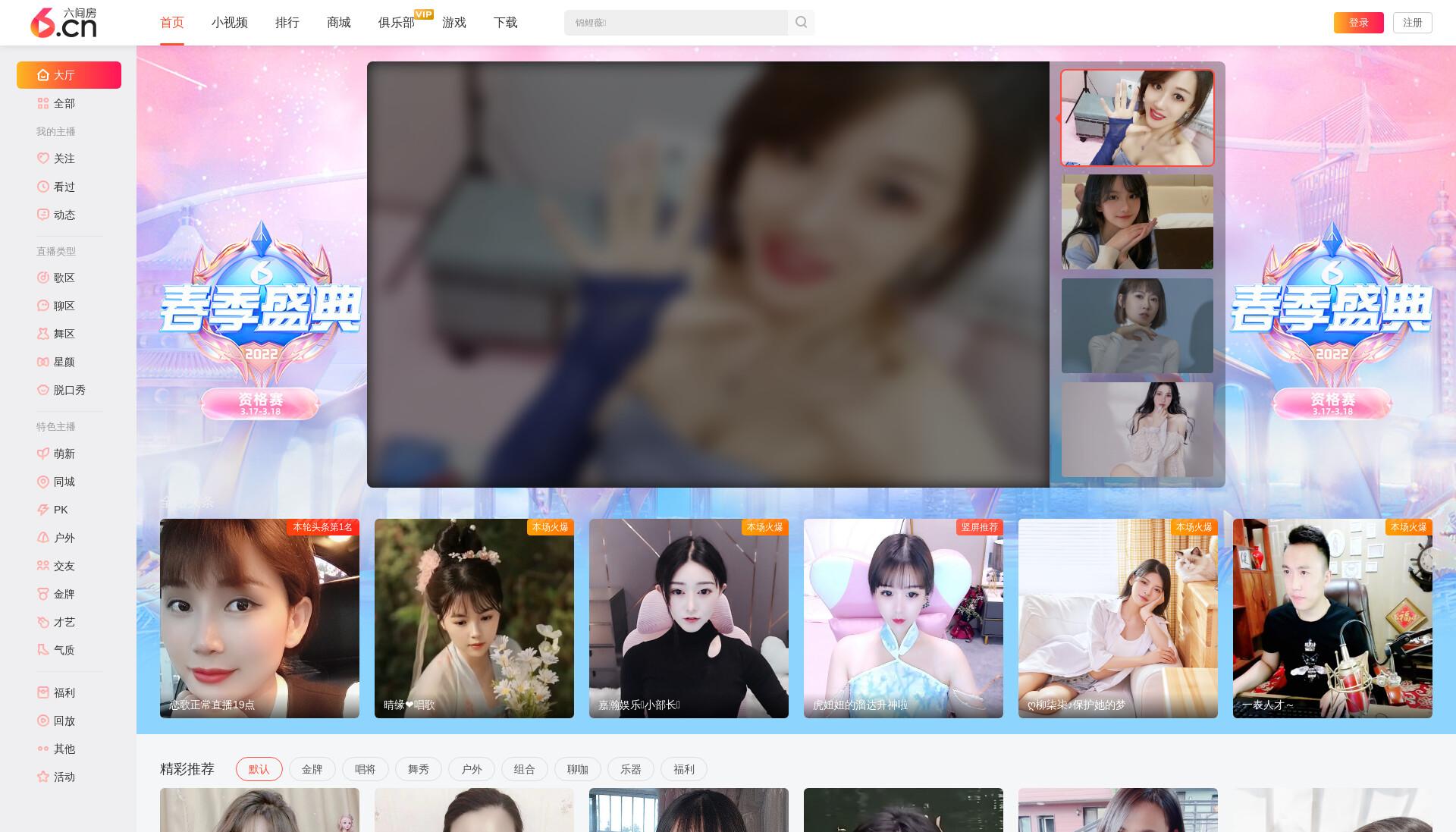The width and height of the screenshot is (1456, 832).
Task: Click the left 春季盛典 2022 banner
Action: pyautogui.click(x=260, y=321)
